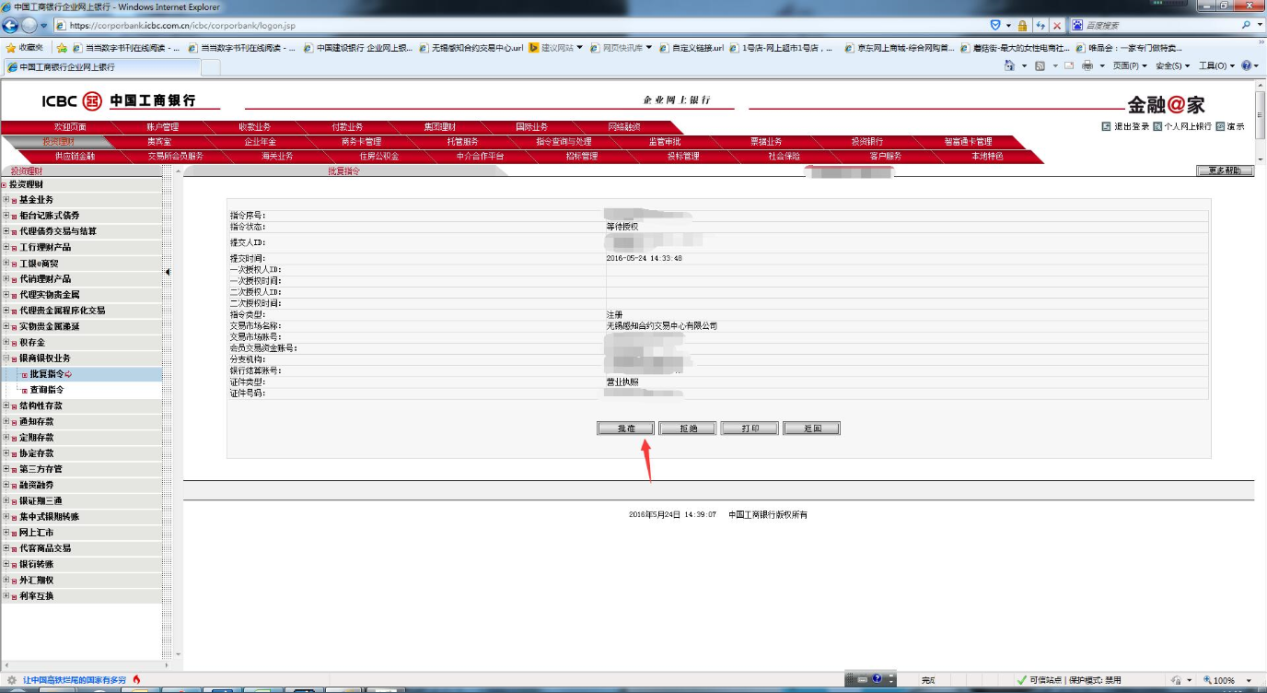Click the browser Forward arrow button
The image size is (1267, 693).
[x=30, y=25]
